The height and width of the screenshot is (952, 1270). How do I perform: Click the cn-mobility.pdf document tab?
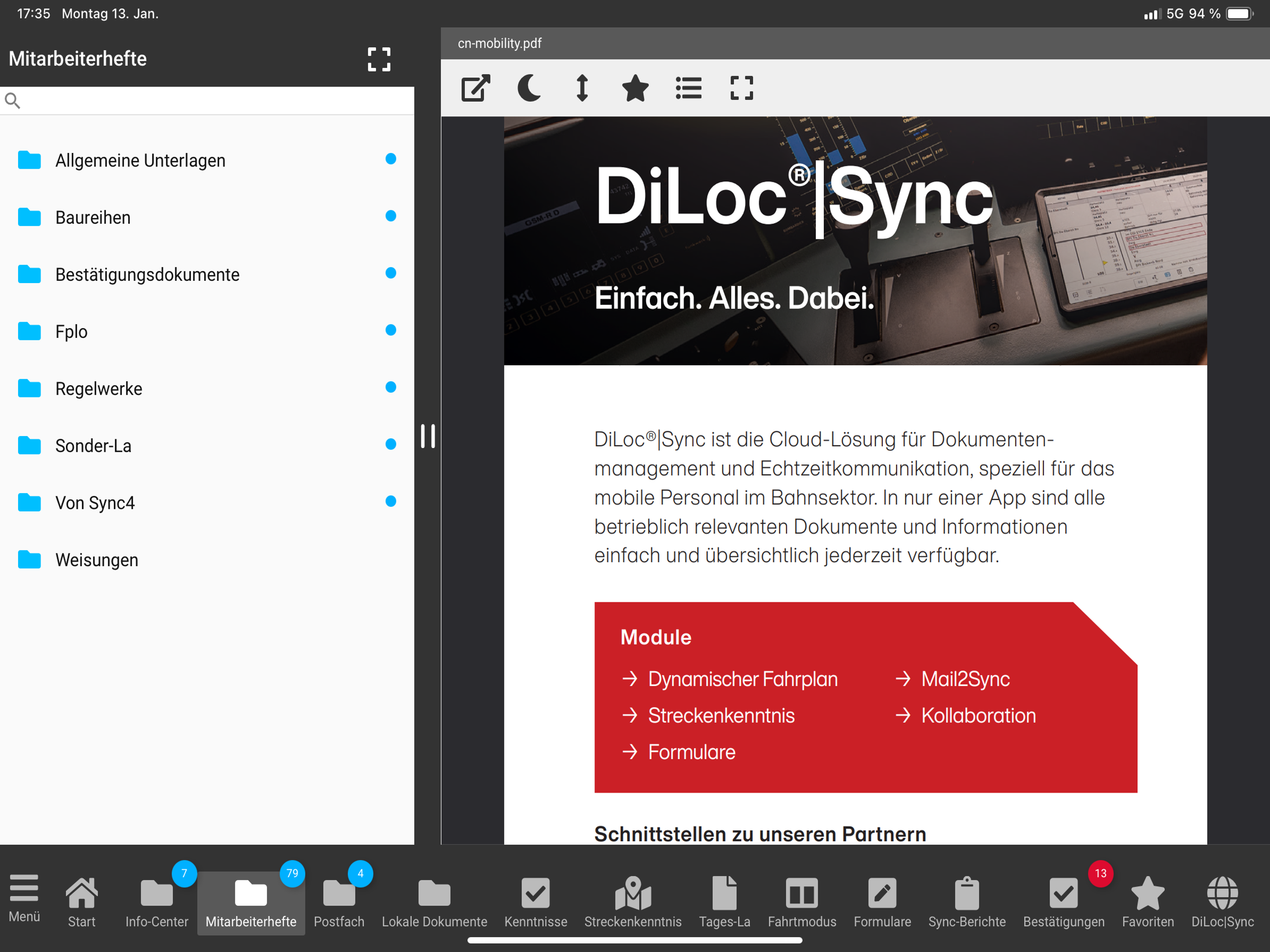coord(500,44)
